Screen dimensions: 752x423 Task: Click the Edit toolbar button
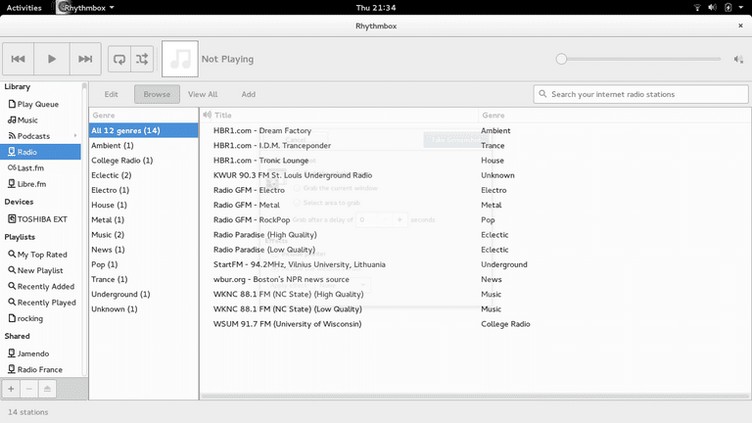pyautogui.click(x=111, y=94)
